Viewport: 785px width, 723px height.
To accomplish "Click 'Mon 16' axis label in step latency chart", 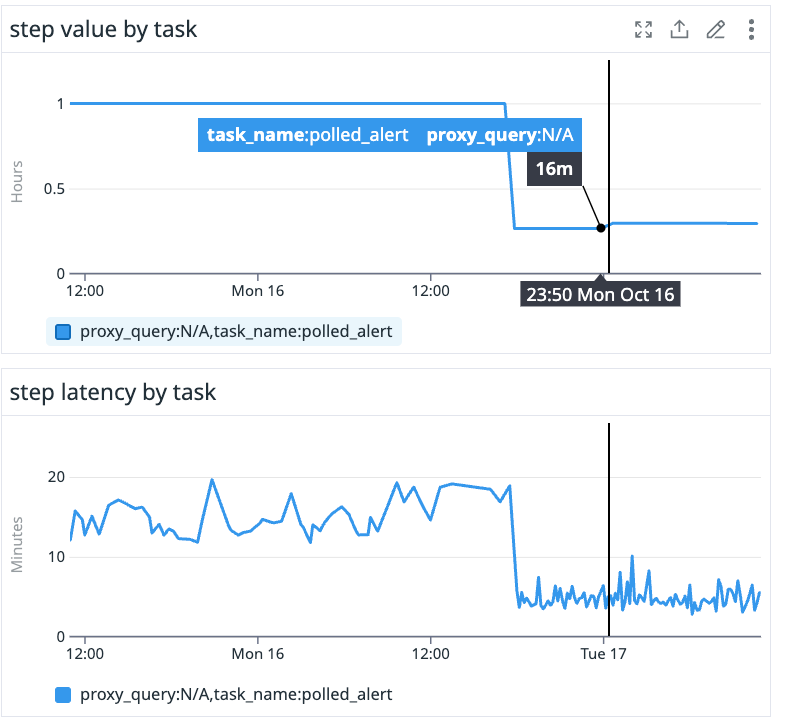I will tap(257, 654).
